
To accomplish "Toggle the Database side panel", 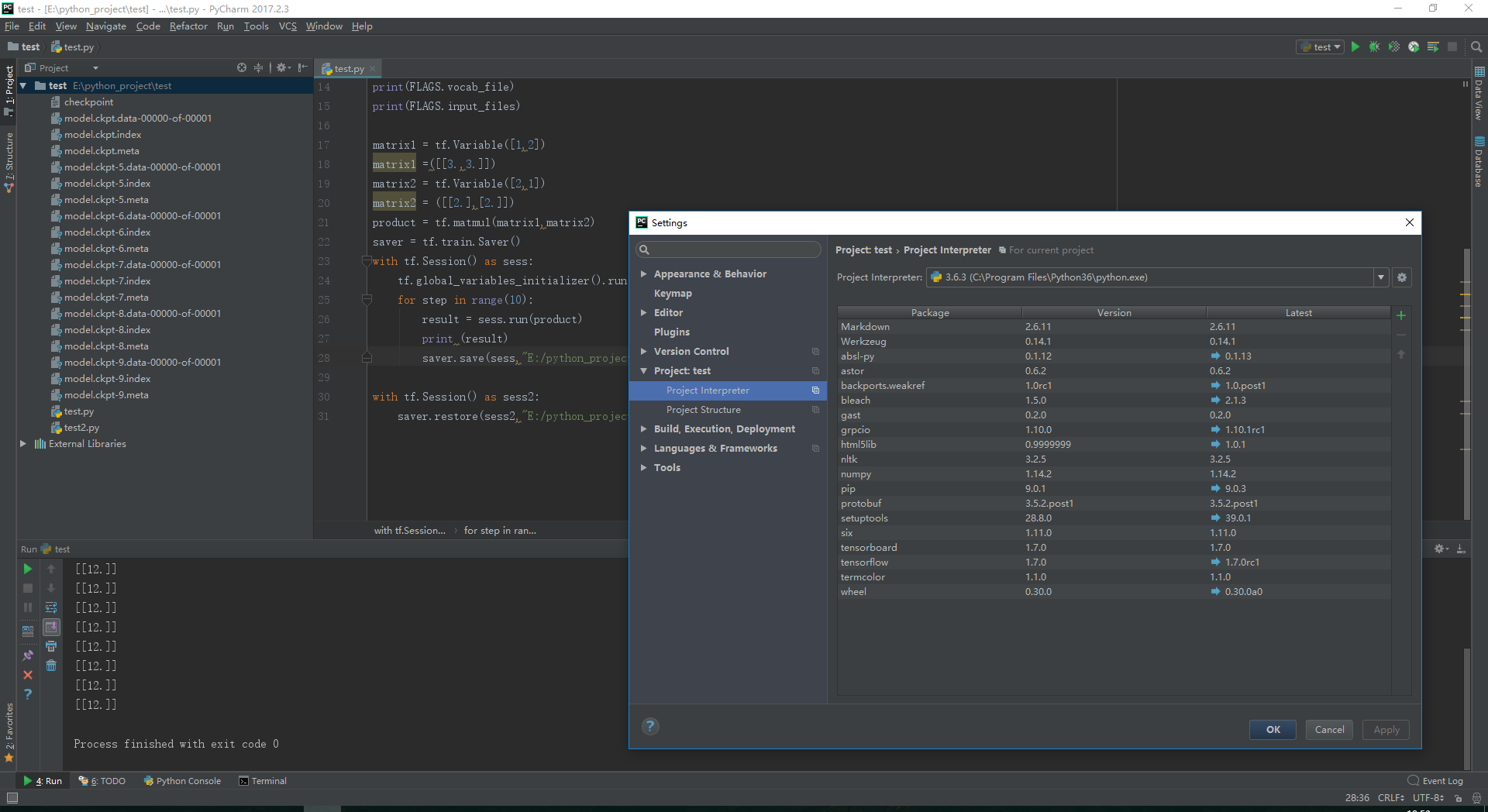I will click(1479, 162).
